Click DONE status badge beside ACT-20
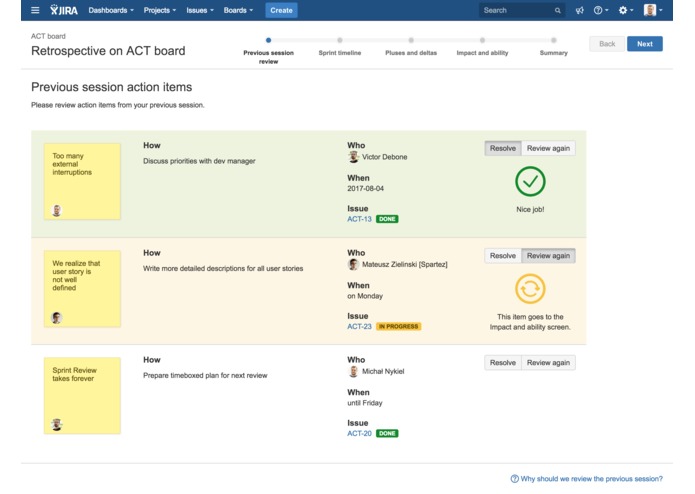Viewport: 695px width, 494px height. (x=387, y=433)
